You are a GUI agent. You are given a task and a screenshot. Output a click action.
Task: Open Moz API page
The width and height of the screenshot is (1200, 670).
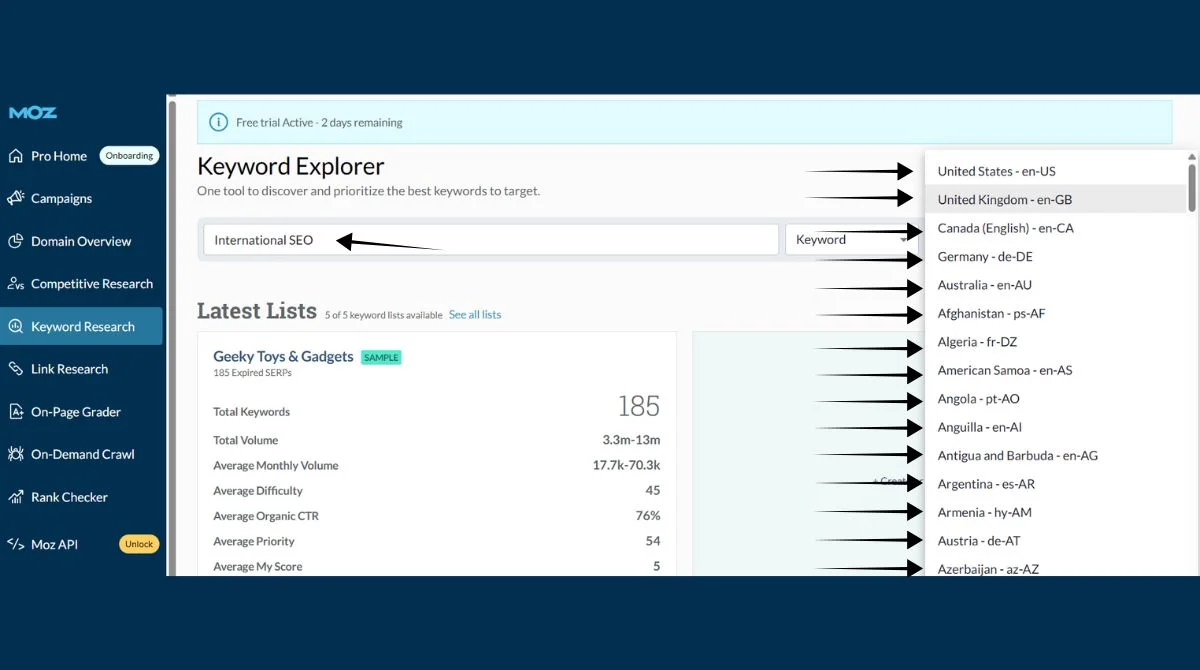click(x=54, y=544)
